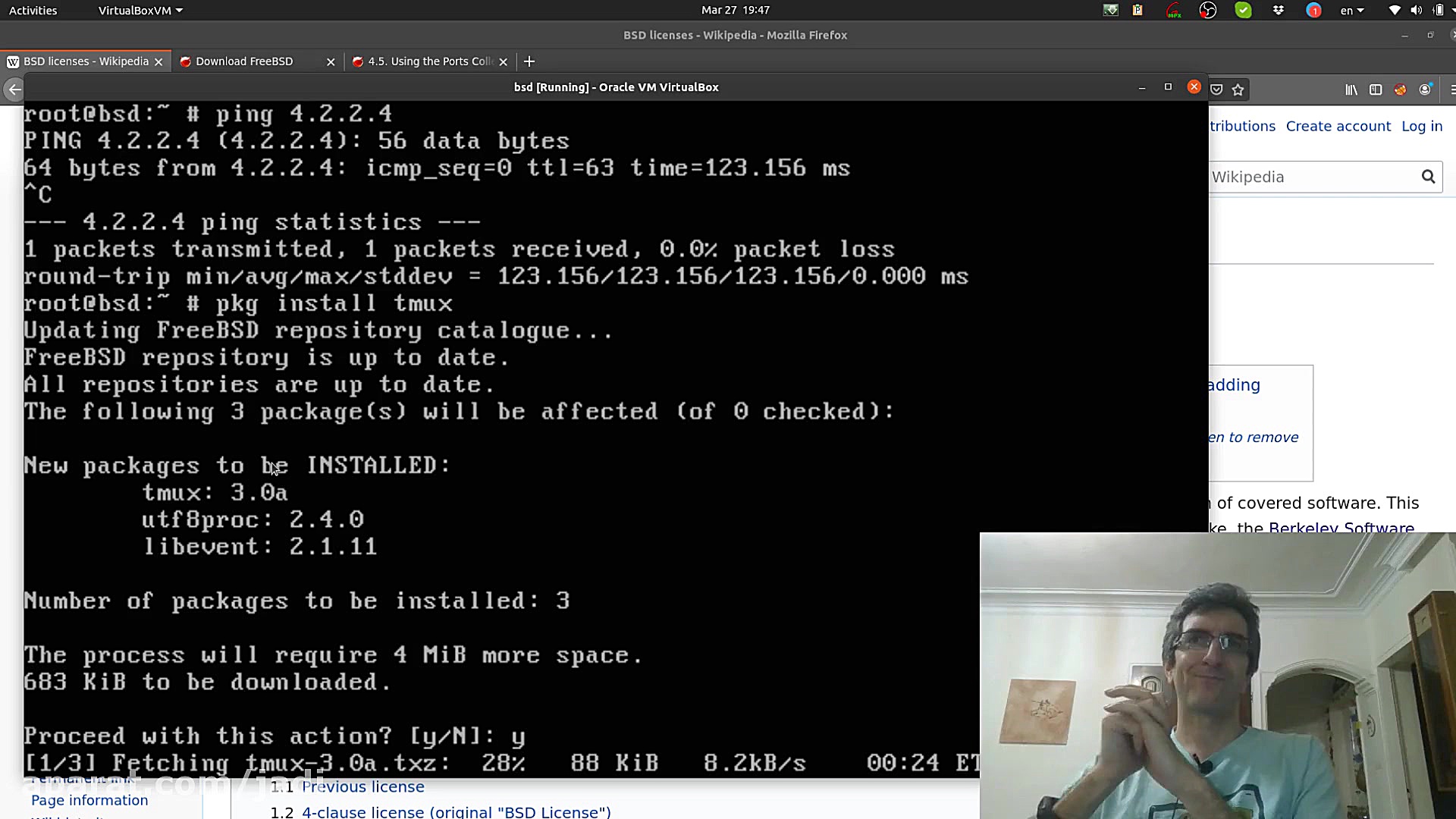The width and height of the screenshot is (1456, 819).
Task: Open a new browser tab
Action: pyautogui.click(x=529, y=61)
